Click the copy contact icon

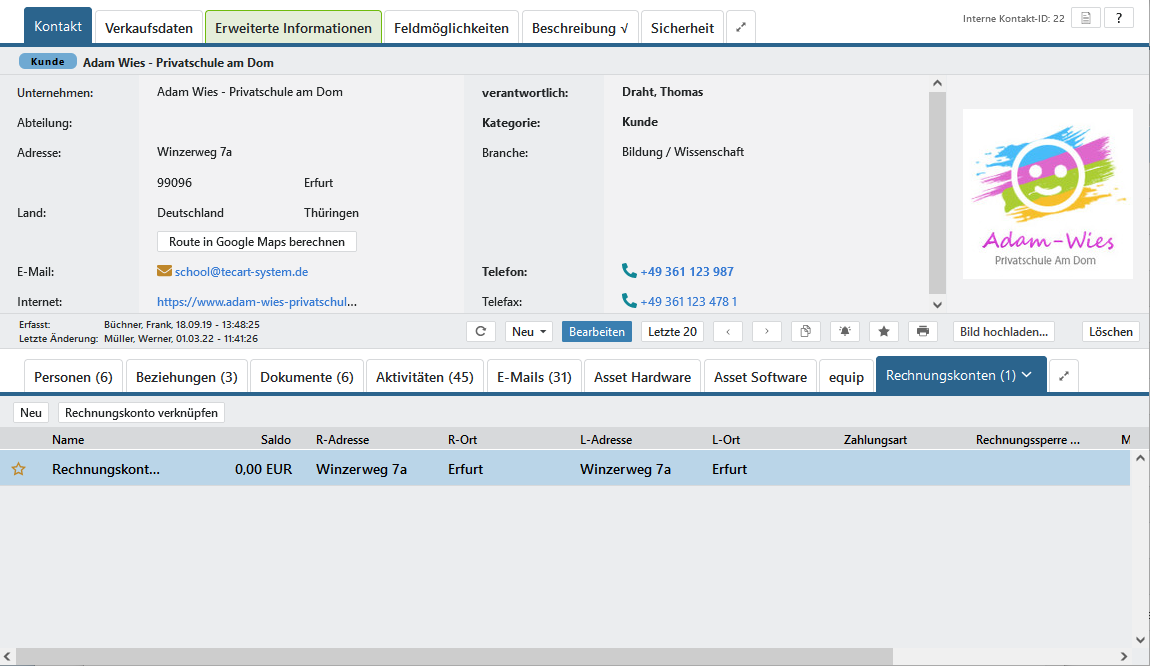click(x=805, y=331)
